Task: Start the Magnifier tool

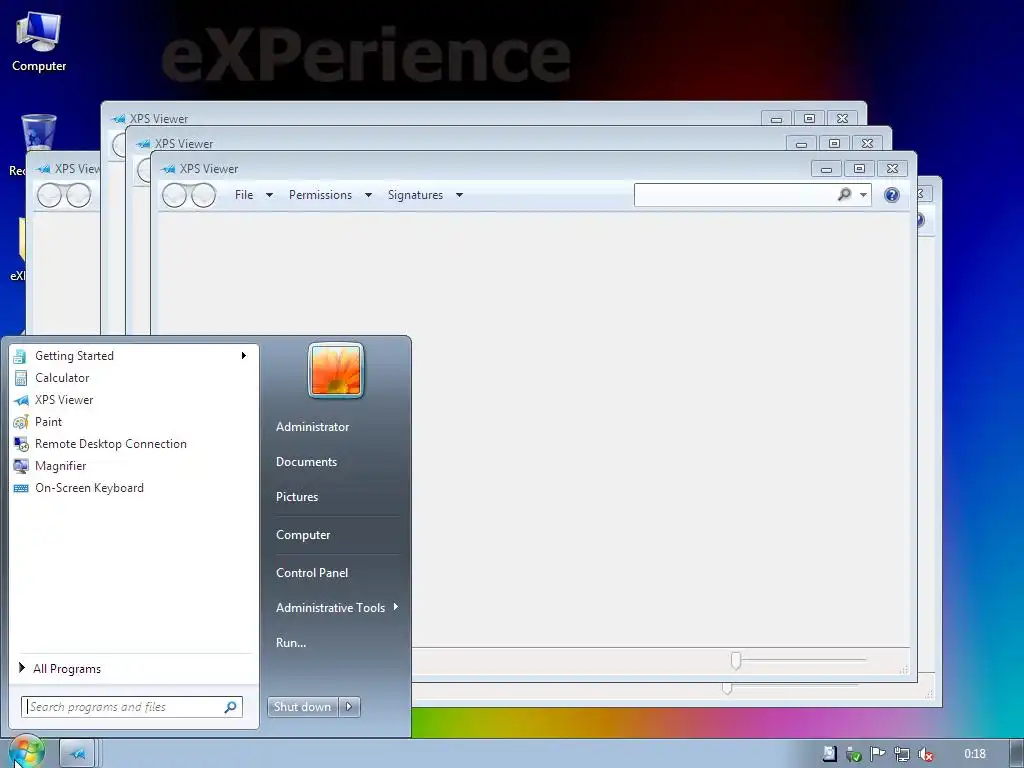Action: point(133,466)
